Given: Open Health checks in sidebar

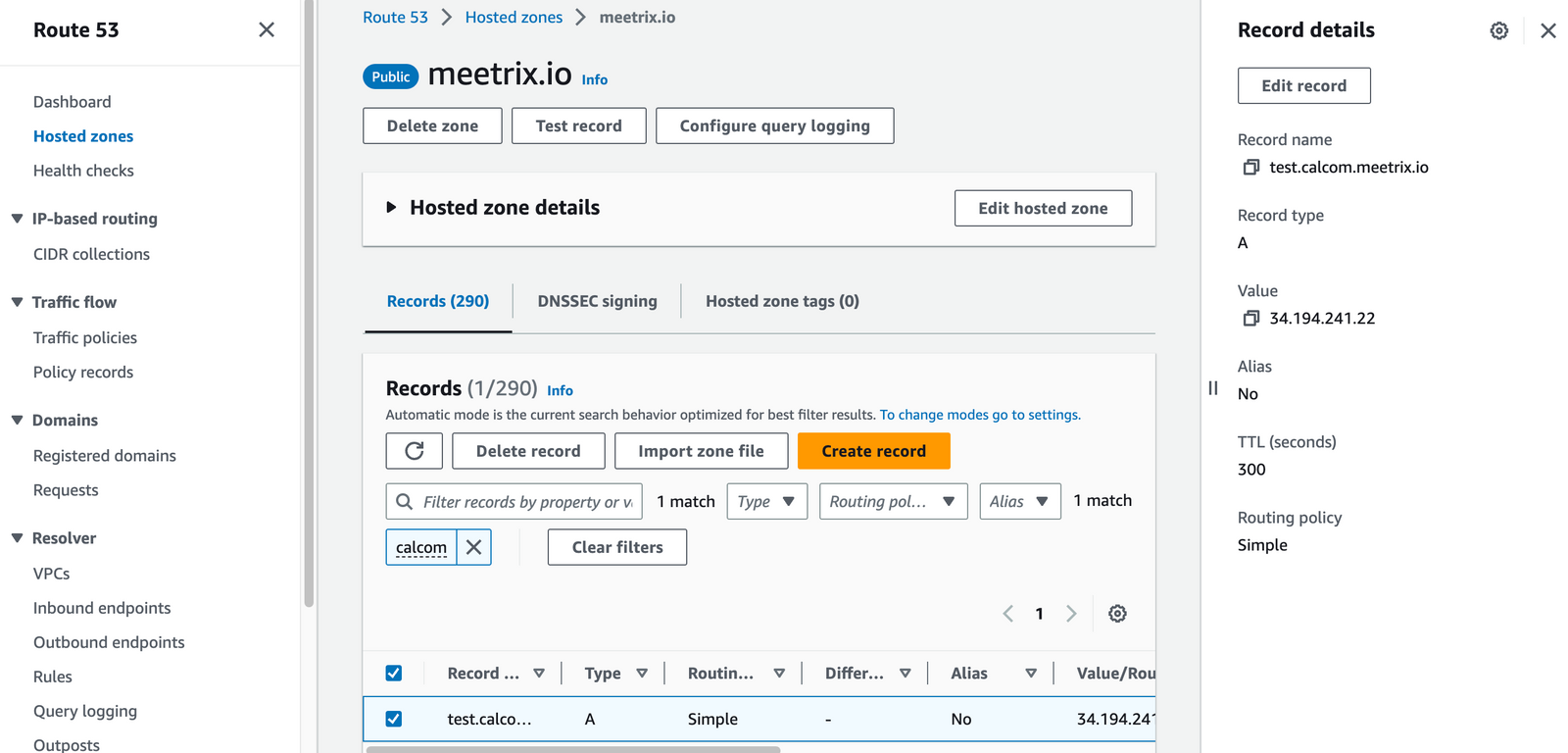Looking at the screenshot, I should tap(83, 171).
